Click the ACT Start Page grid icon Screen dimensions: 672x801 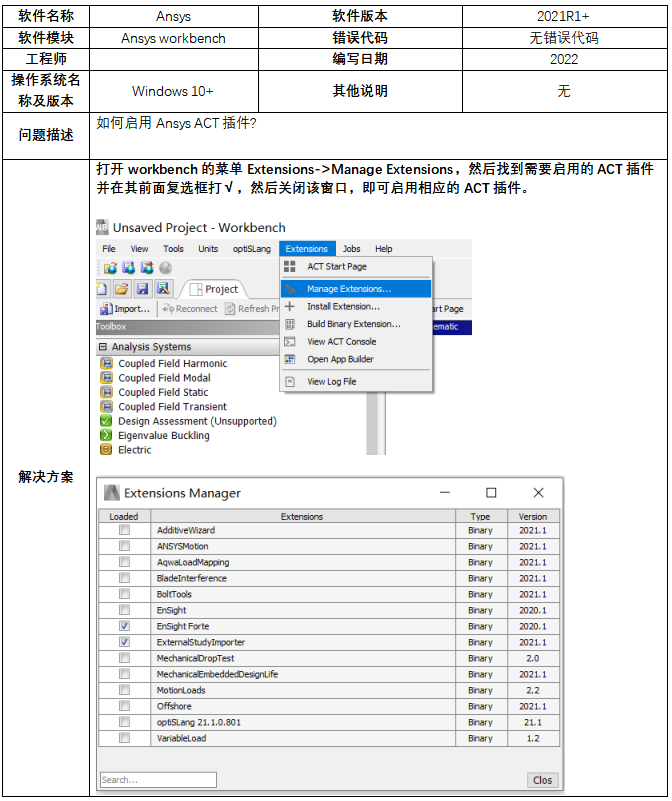point(290,267)
